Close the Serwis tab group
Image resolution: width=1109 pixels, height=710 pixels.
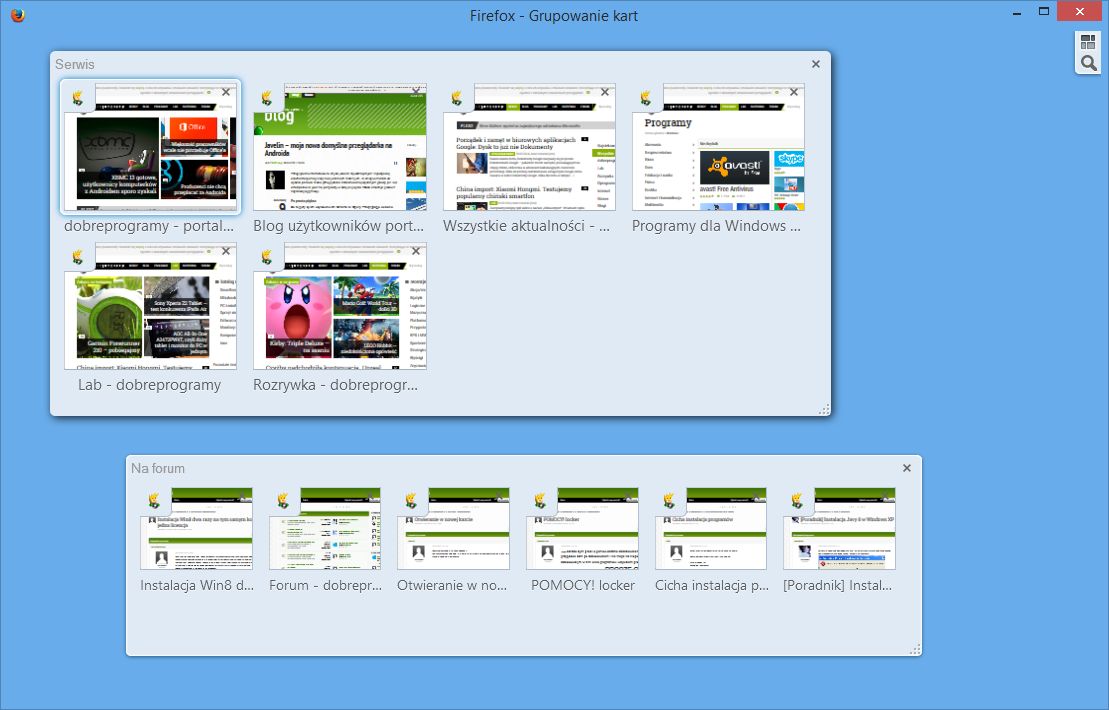tap(815, 63)
